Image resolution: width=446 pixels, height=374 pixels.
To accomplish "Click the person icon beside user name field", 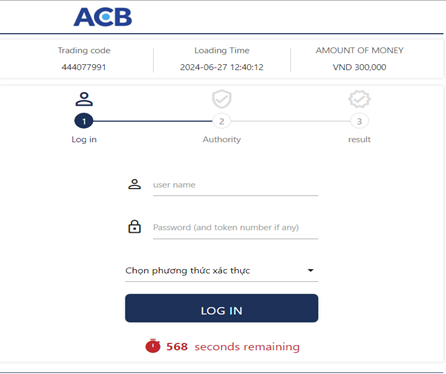I will tap(135, 184).
